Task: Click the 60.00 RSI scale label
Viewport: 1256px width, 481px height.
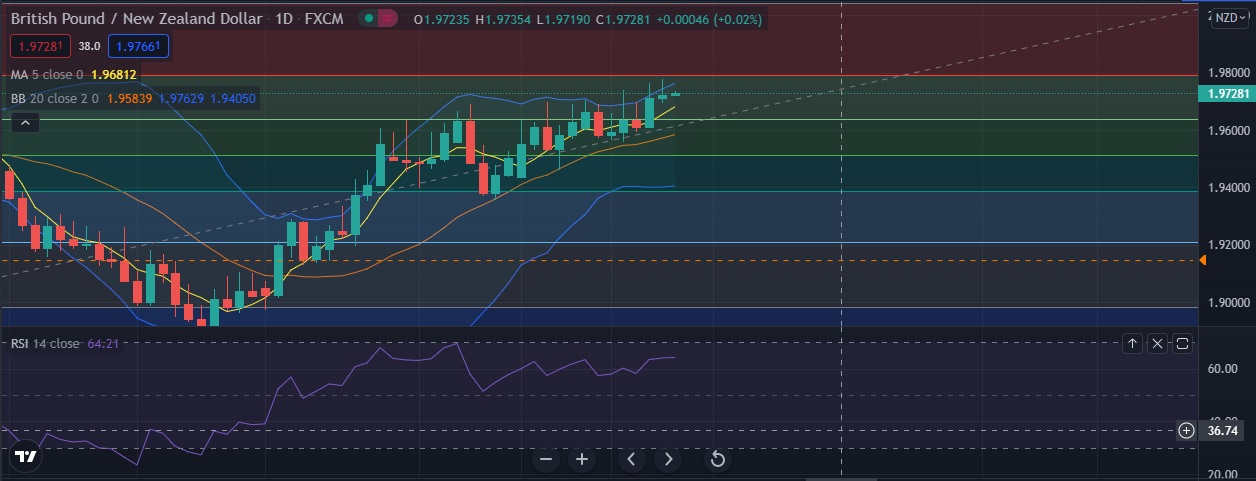Action: 1223,369
